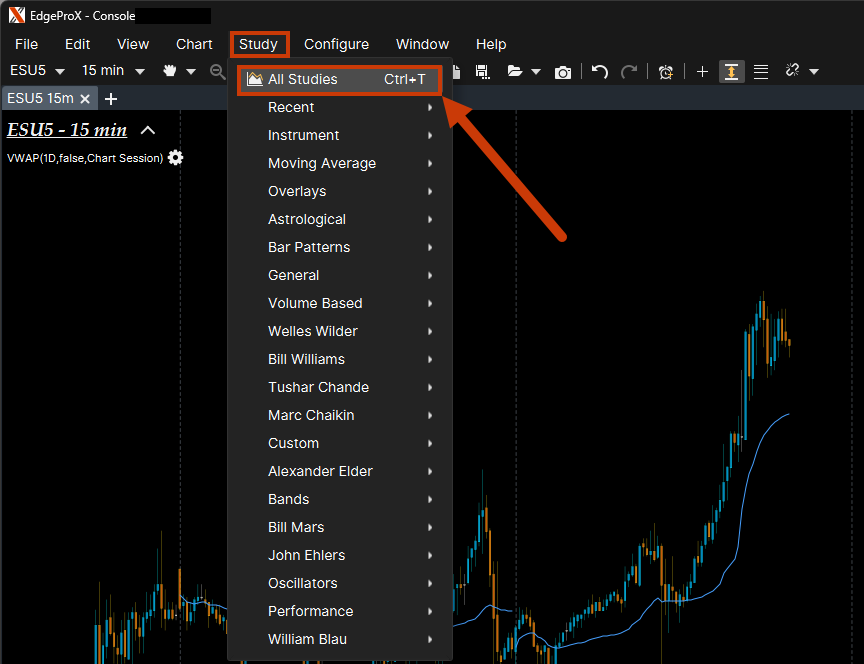Close the ESU5 15m tab
Screen dimensions: 864x664
point(85,99)
